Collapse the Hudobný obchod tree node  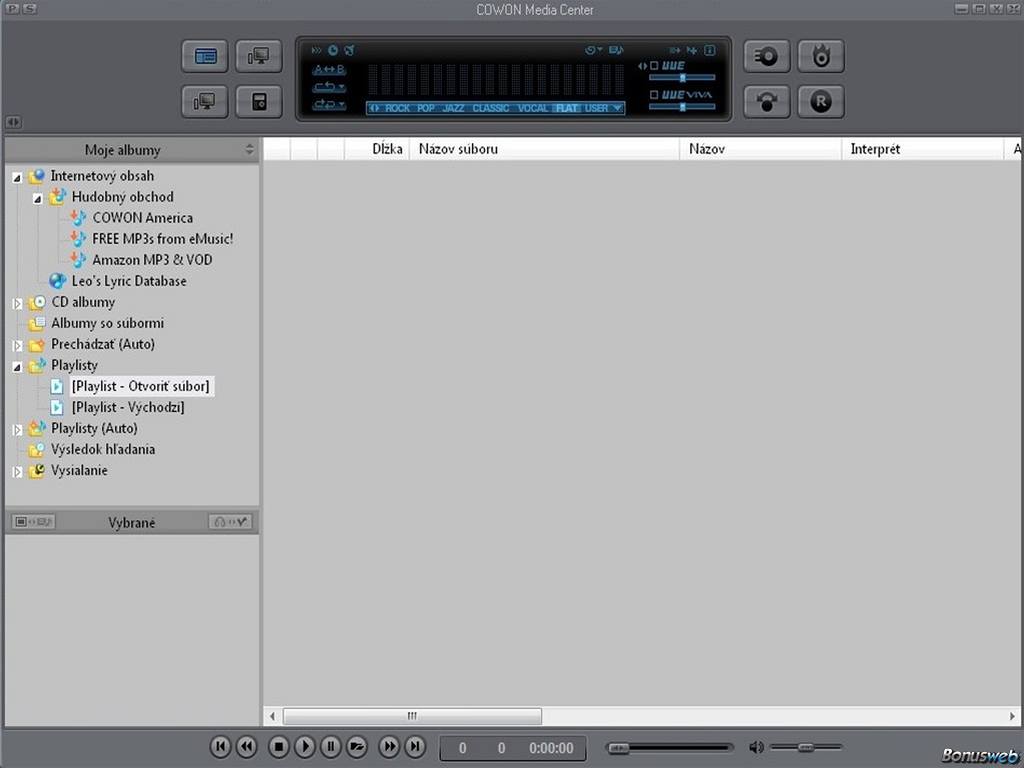38,199
